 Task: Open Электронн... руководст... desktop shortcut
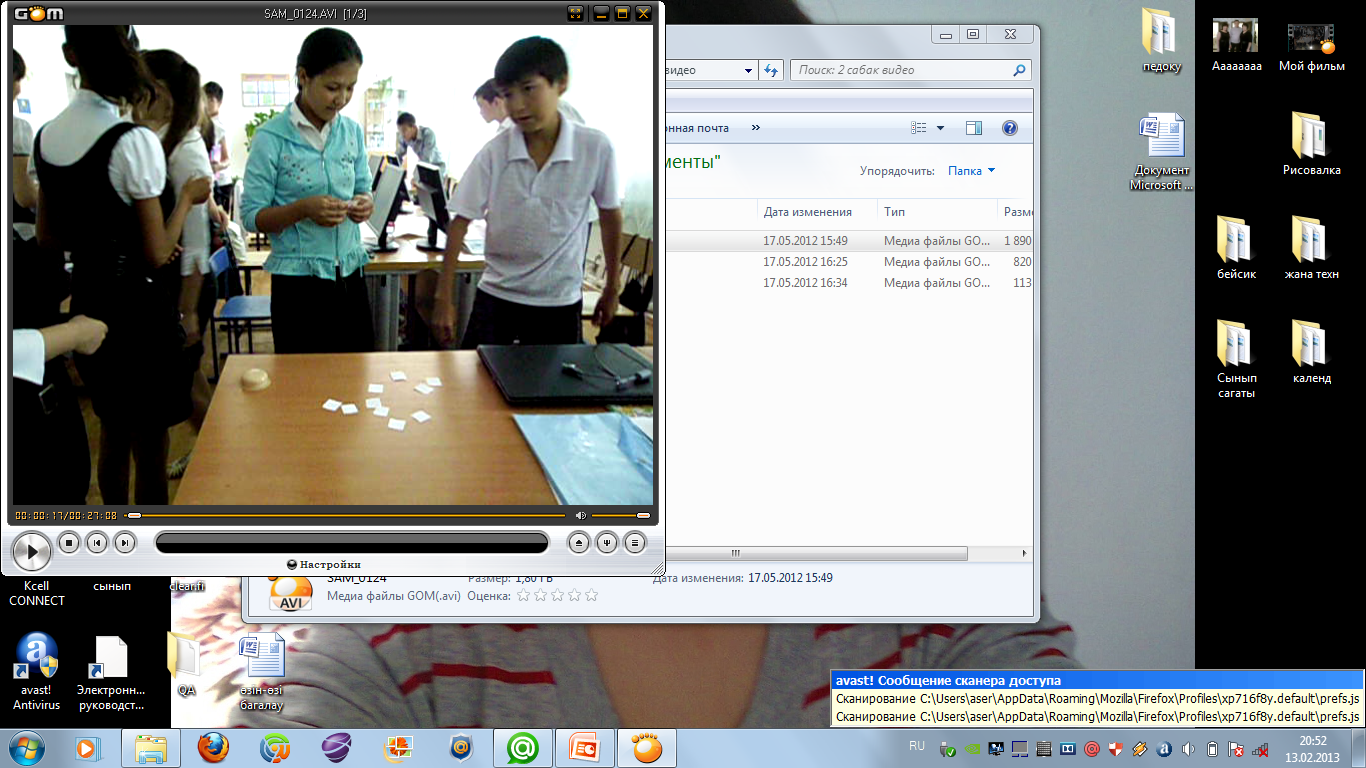coord(110,671)
